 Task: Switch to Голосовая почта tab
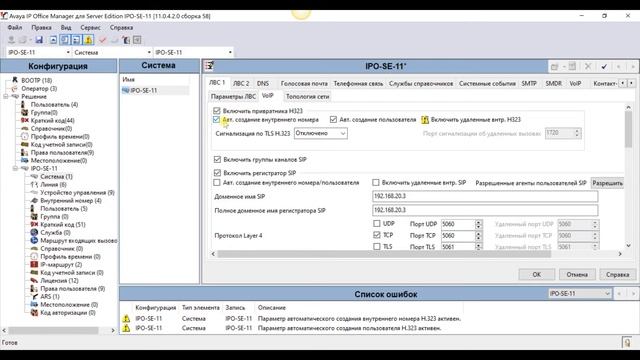click(x=304, y=83)
